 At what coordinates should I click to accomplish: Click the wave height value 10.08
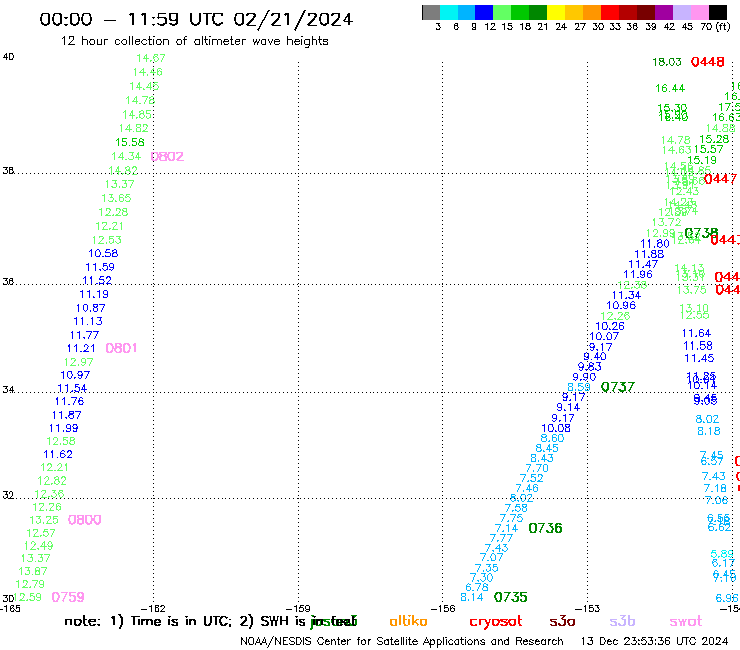[556, 428]
